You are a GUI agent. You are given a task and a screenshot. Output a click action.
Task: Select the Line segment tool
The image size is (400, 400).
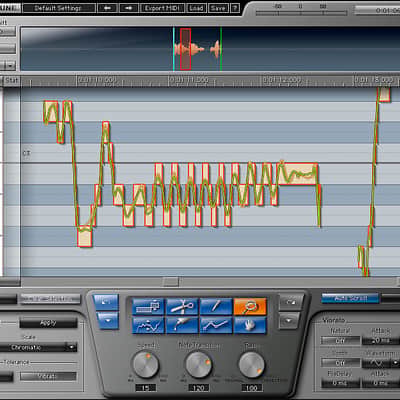216,325
